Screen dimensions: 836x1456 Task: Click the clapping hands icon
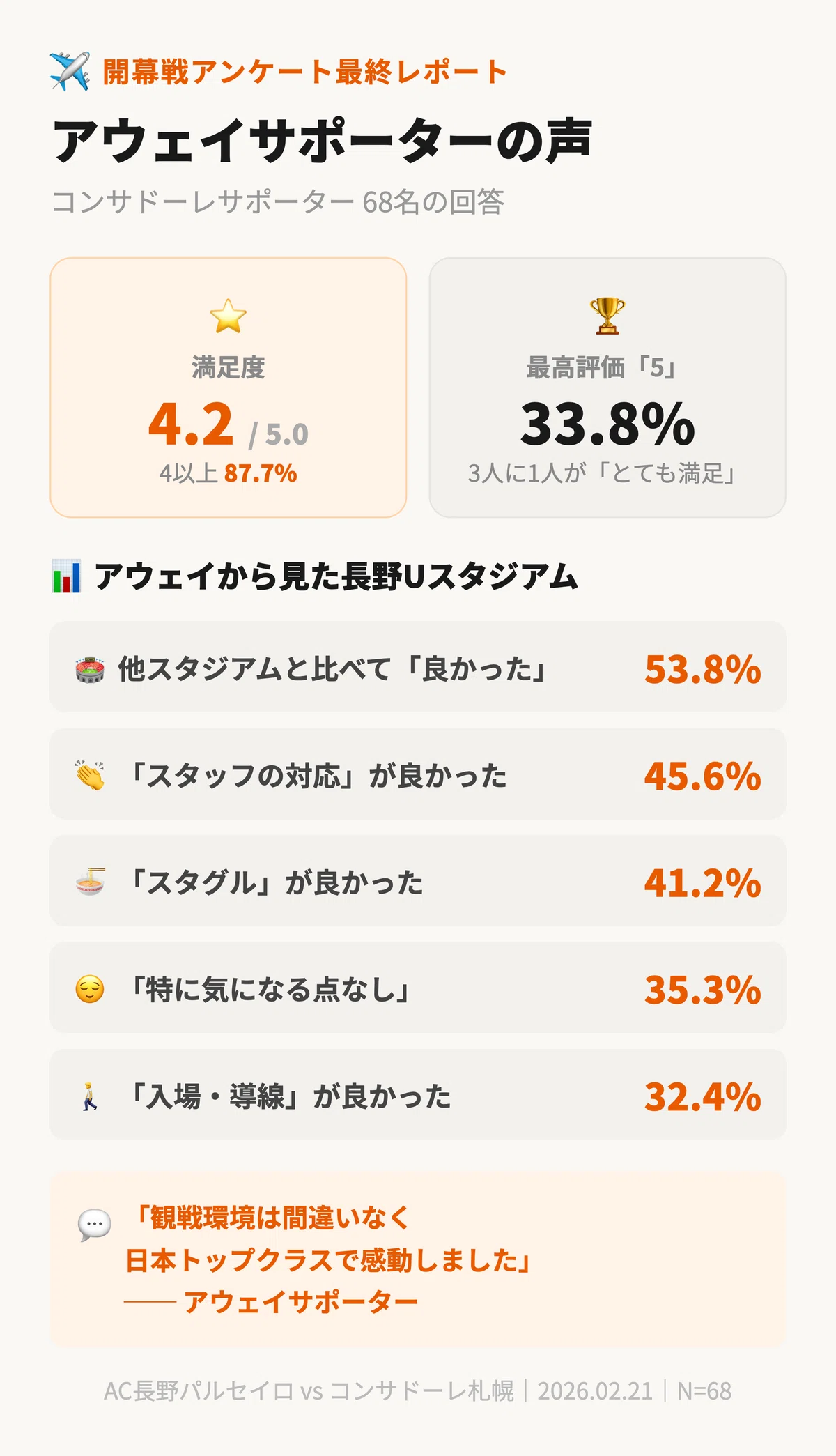pos(90,775)
